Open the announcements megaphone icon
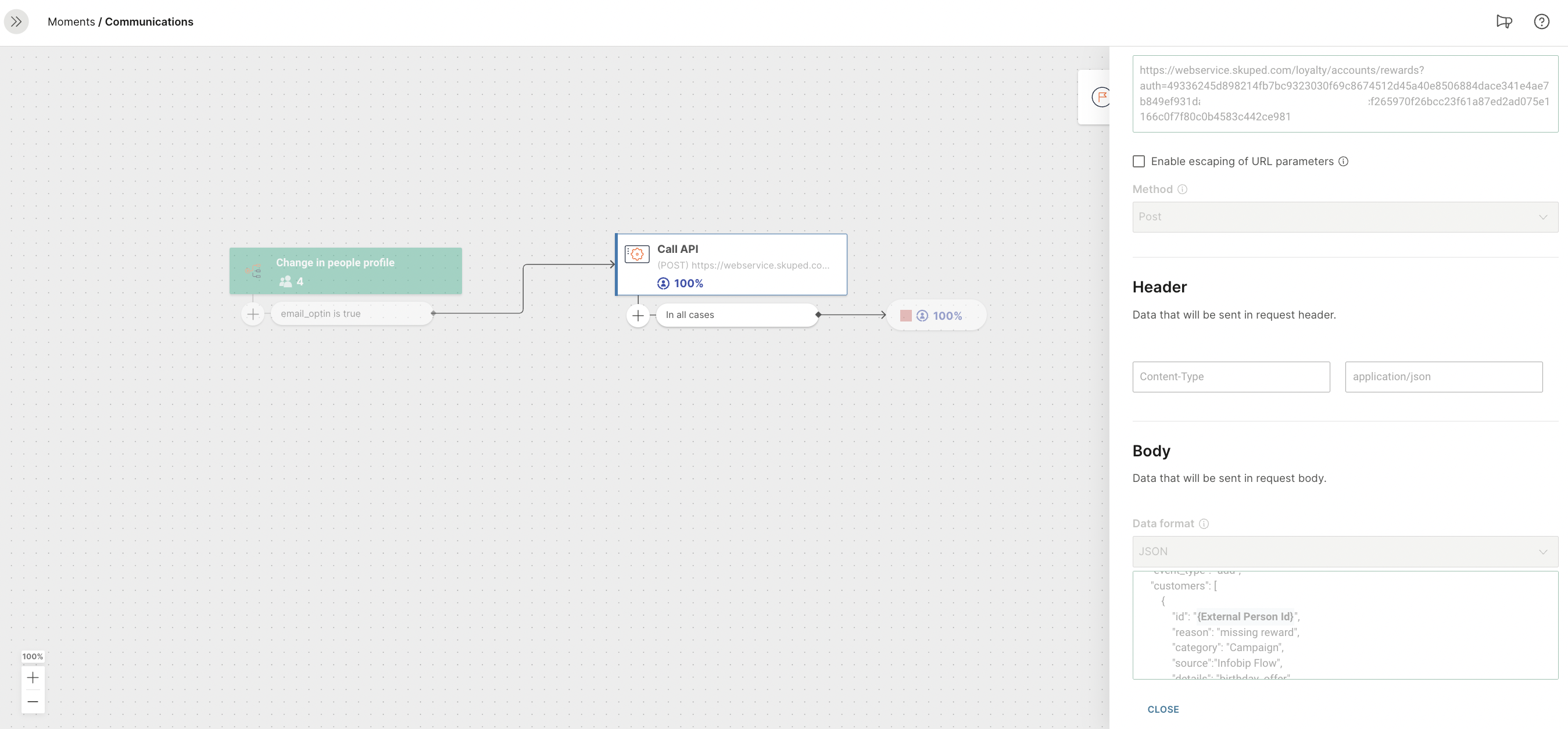 coord(1503,22)
